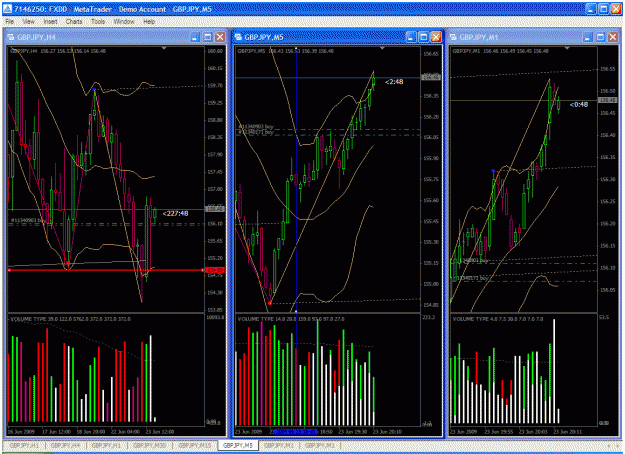Switch to the GBPJPY,H4 bottom tab
Screen dimensions: 625x454
click(65, 445)
